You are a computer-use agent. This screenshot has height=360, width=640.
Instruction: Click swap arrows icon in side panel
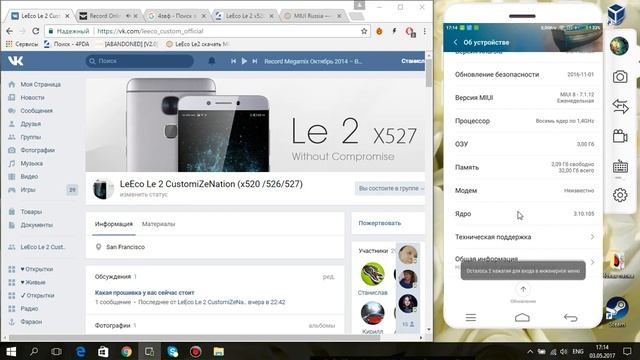point(620,107)
